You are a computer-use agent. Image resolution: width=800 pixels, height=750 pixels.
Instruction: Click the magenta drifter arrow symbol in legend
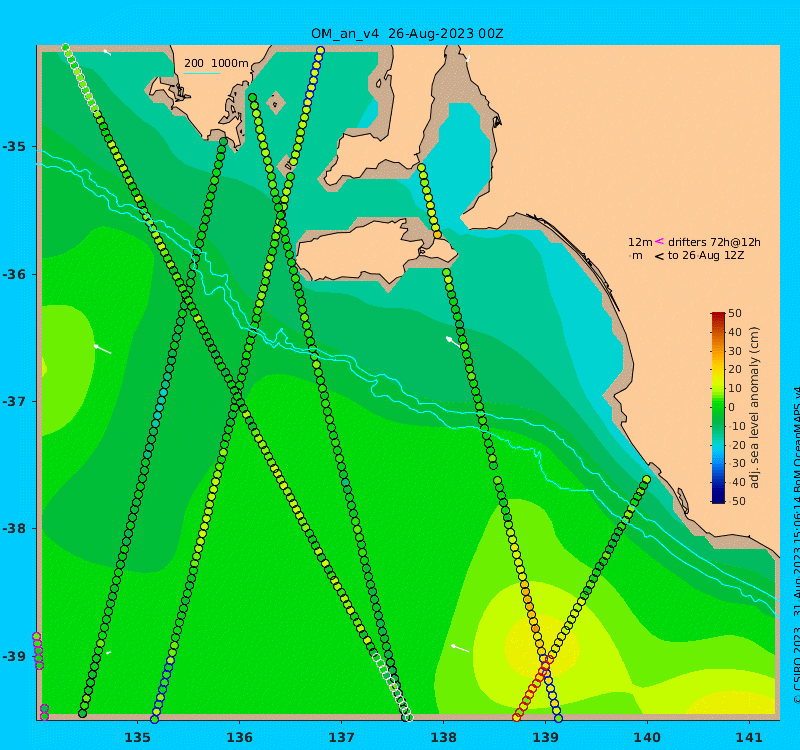pyautogui.click(x=659, y=241)
